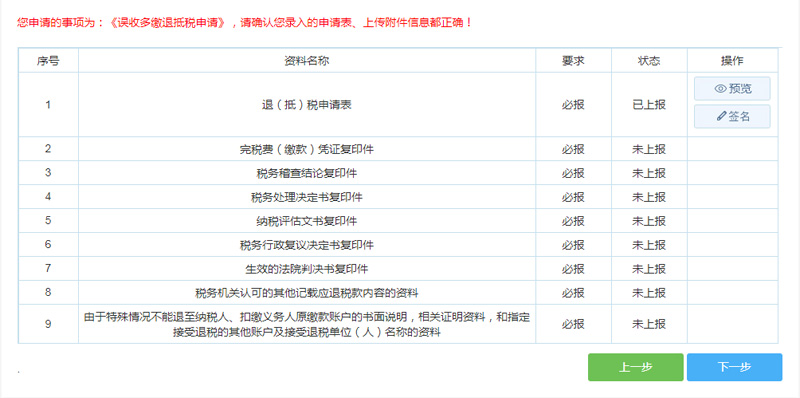This screenshot has width=800, height=398.
Task: Click row 税务行政复议决定书复印件
Action: coord(398,245)
